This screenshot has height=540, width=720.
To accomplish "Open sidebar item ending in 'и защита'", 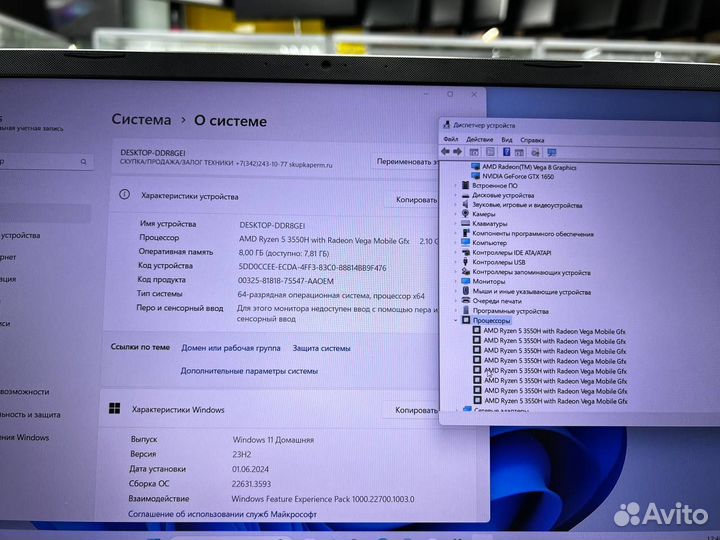I will pyautogui.click(x=30, y=415).
